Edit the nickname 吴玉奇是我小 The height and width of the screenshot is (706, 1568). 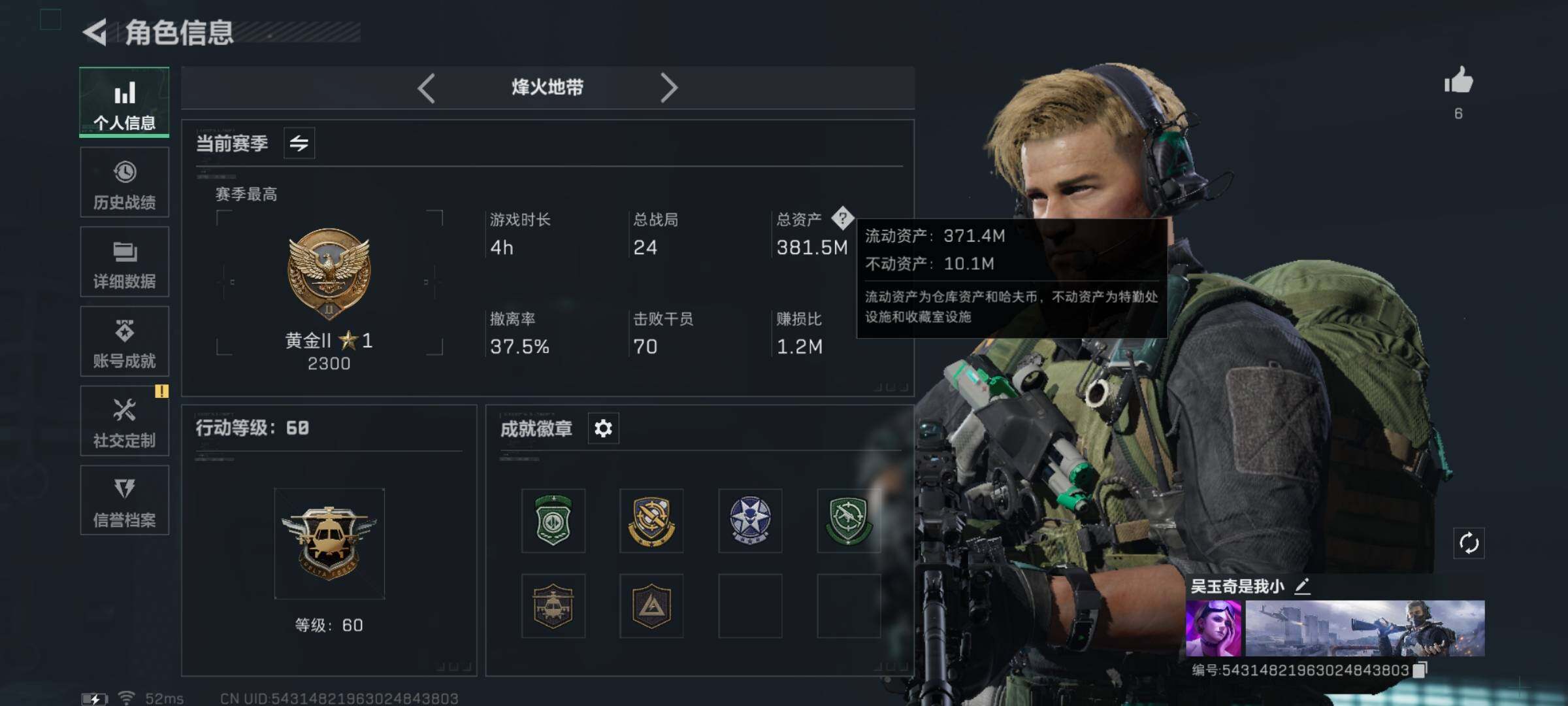point(1302,586)
